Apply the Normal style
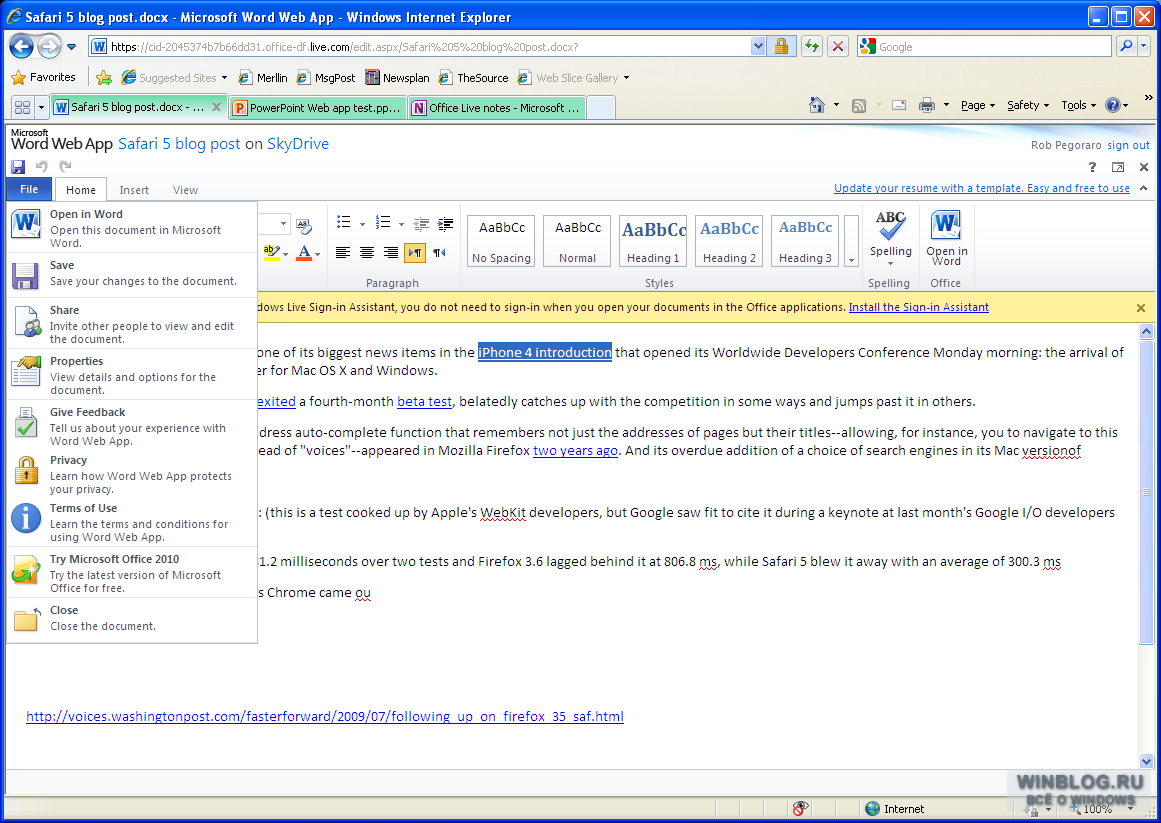Screen dimensions: 1161x823 point(578,241)
